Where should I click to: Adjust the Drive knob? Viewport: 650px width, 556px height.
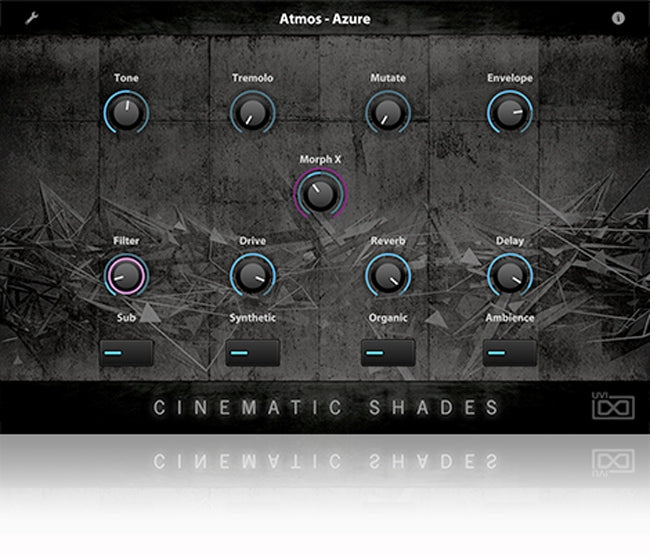[x=252, y=275]
